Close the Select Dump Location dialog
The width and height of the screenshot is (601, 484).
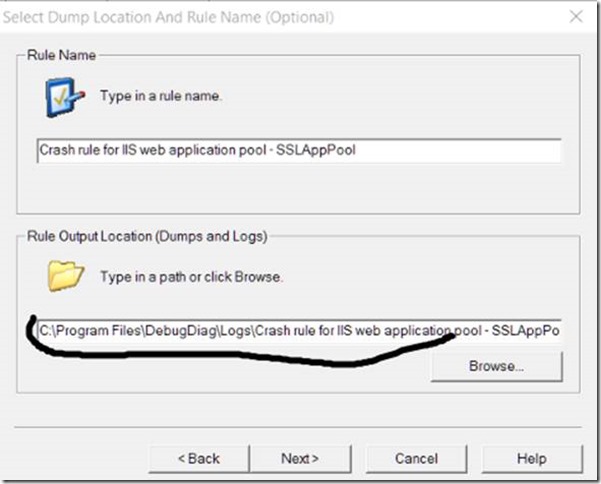pyautogui.click(x=577, y=17)
